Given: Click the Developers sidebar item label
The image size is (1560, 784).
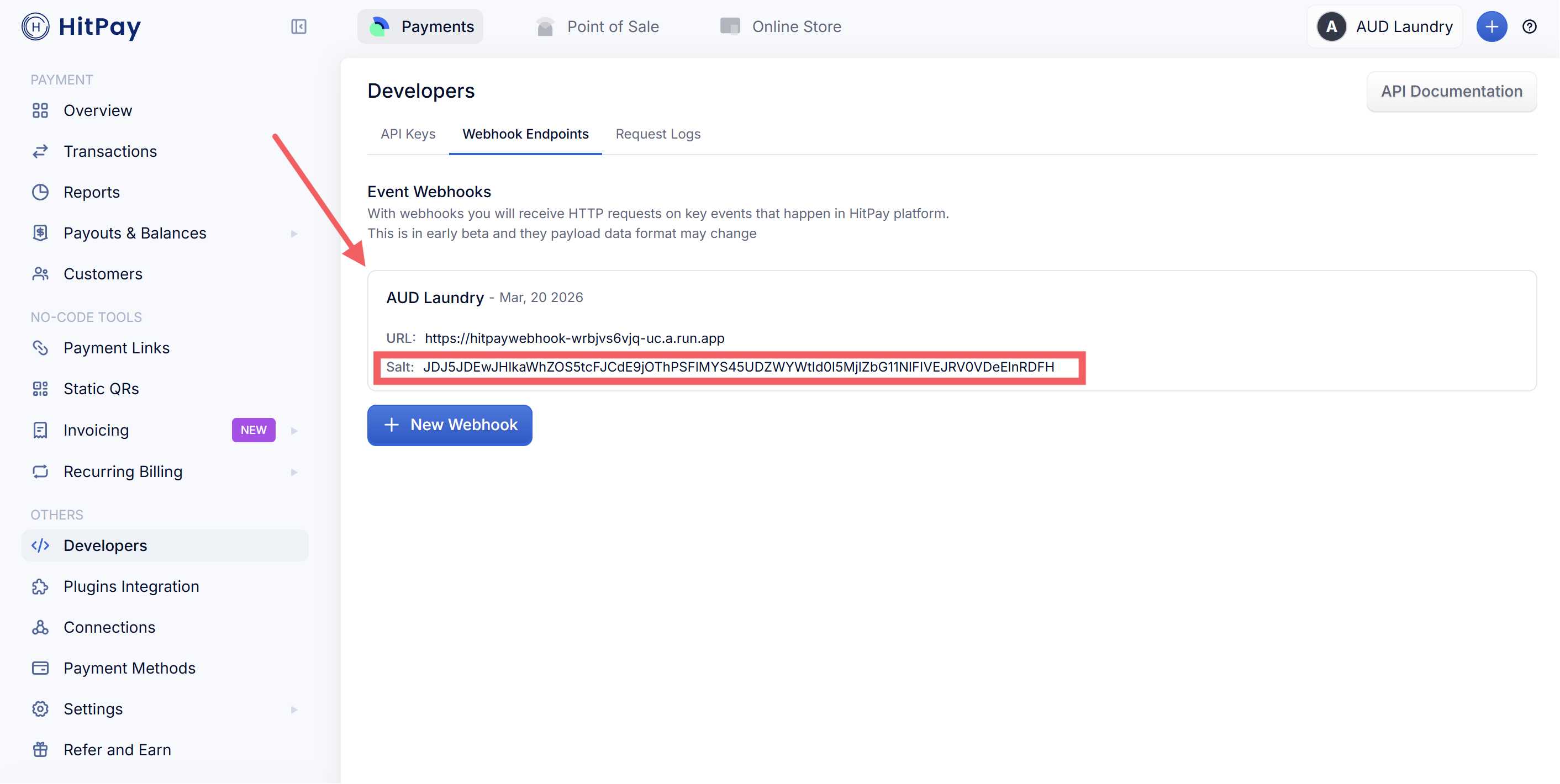Looking at the screenshot, I should [x=106, y=545].
